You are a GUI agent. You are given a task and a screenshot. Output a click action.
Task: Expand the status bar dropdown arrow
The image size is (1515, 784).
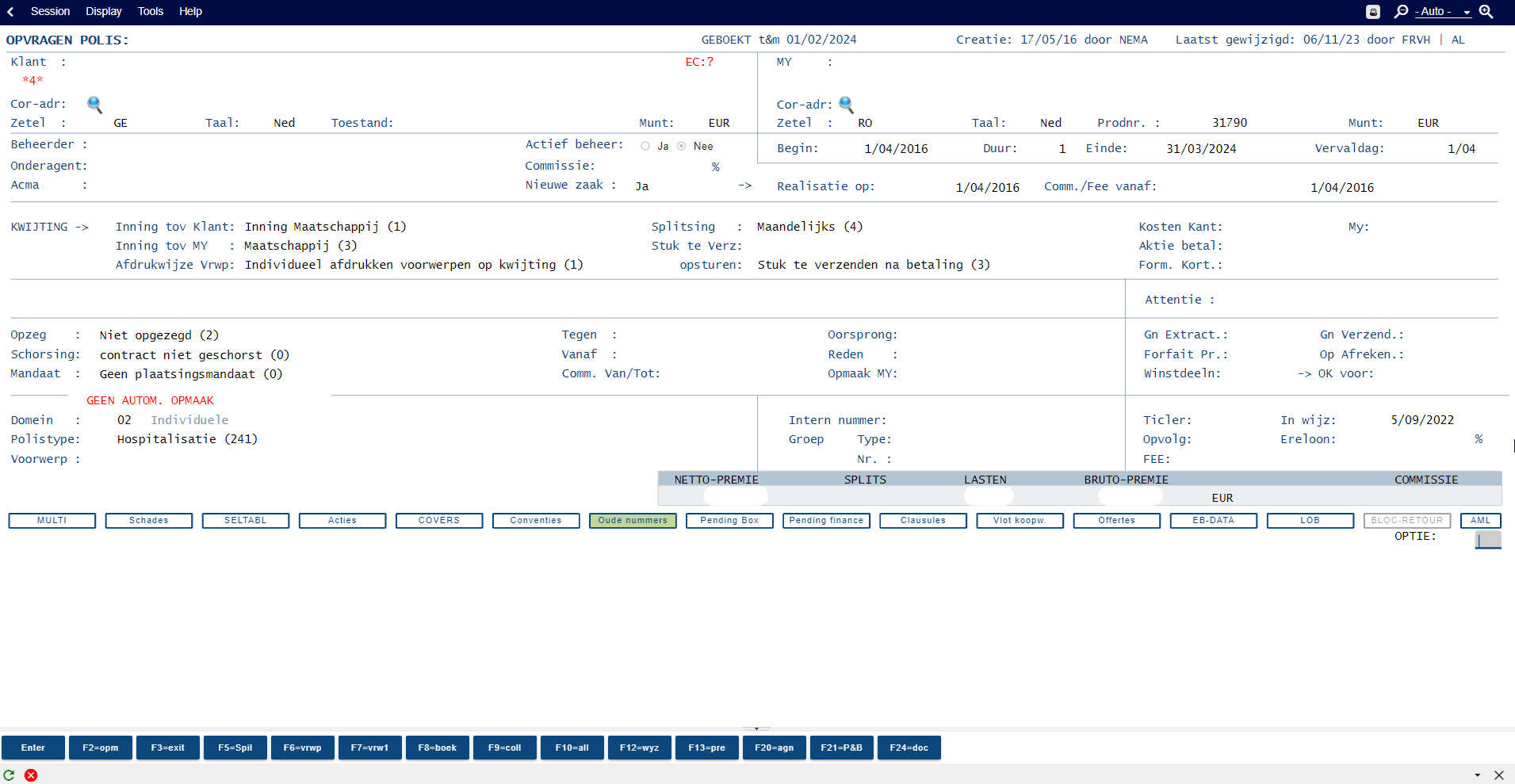click(1477, 775)
